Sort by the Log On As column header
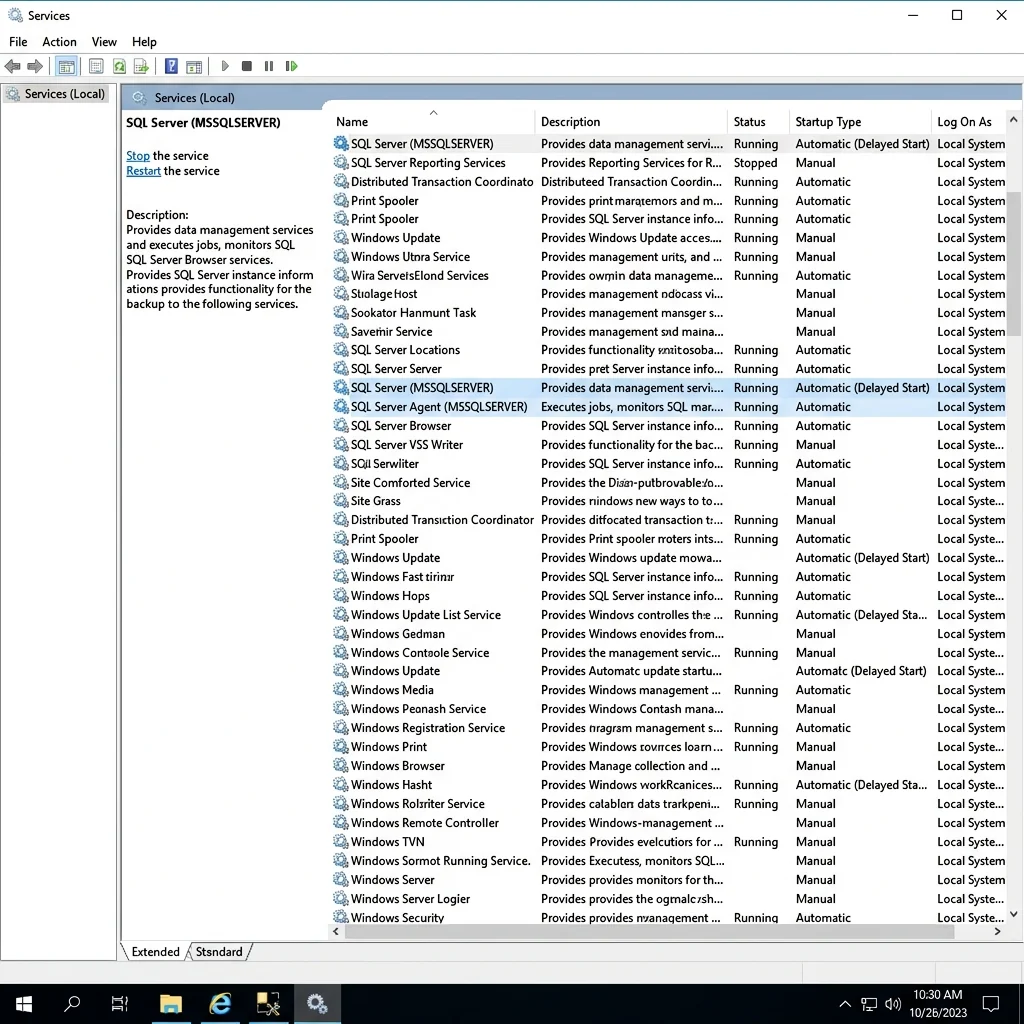The image size is (1024, 1024). pyautogui.click(x=968, y=121)
